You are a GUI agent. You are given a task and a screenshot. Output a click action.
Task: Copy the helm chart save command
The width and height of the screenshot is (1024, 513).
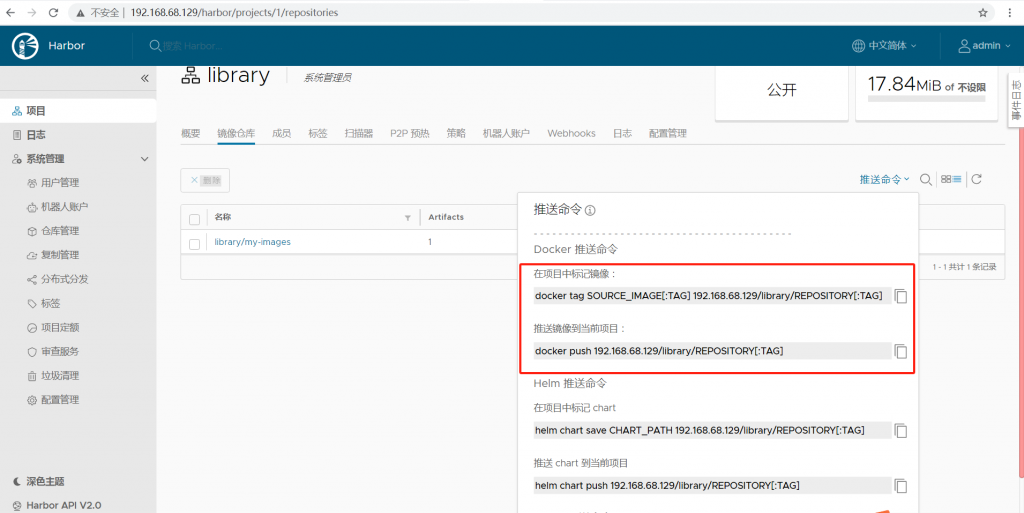[x=901, y=431]
